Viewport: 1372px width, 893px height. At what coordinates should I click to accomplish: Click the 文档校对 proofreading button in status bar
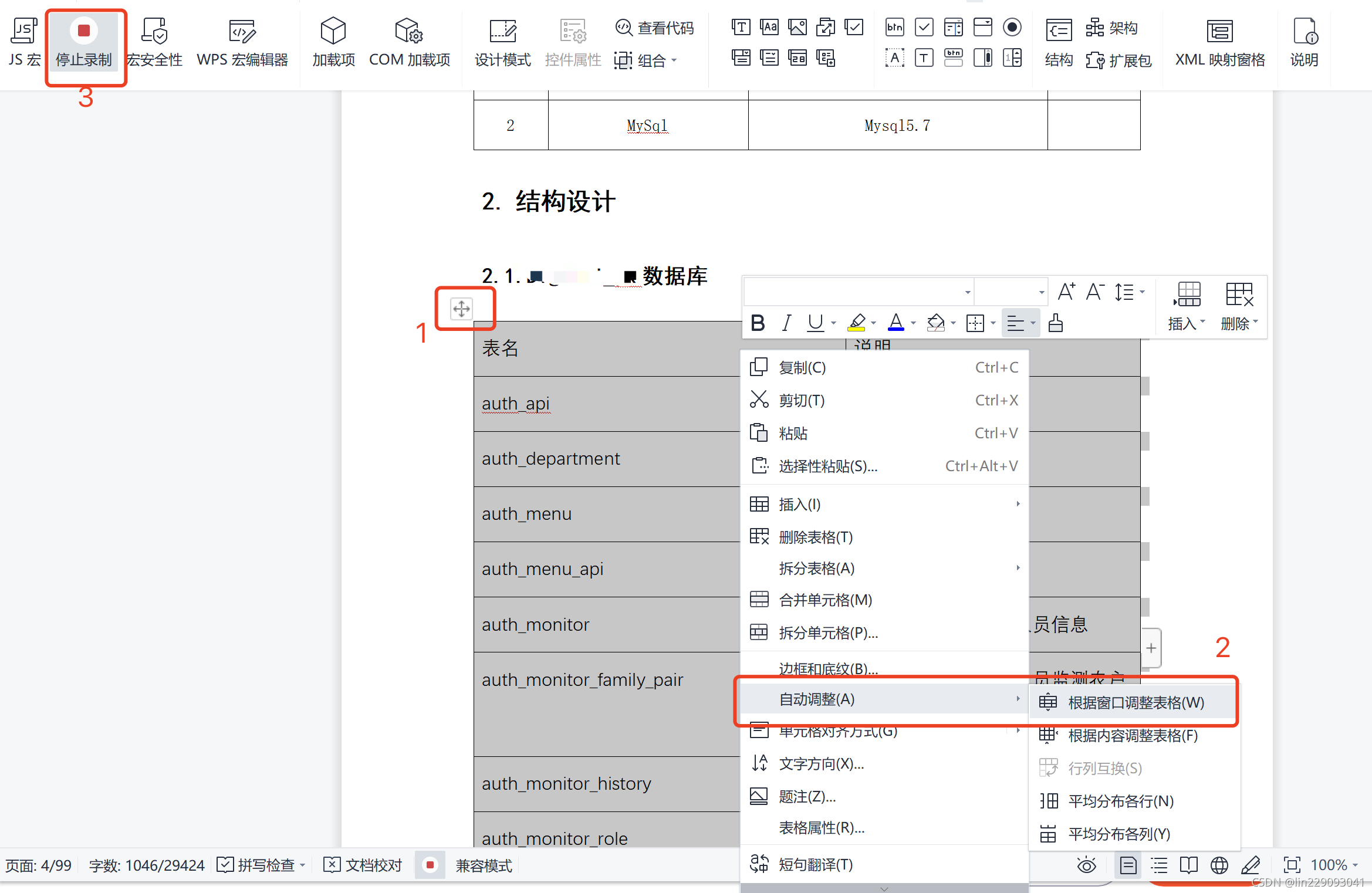click(x=363, y=865)
